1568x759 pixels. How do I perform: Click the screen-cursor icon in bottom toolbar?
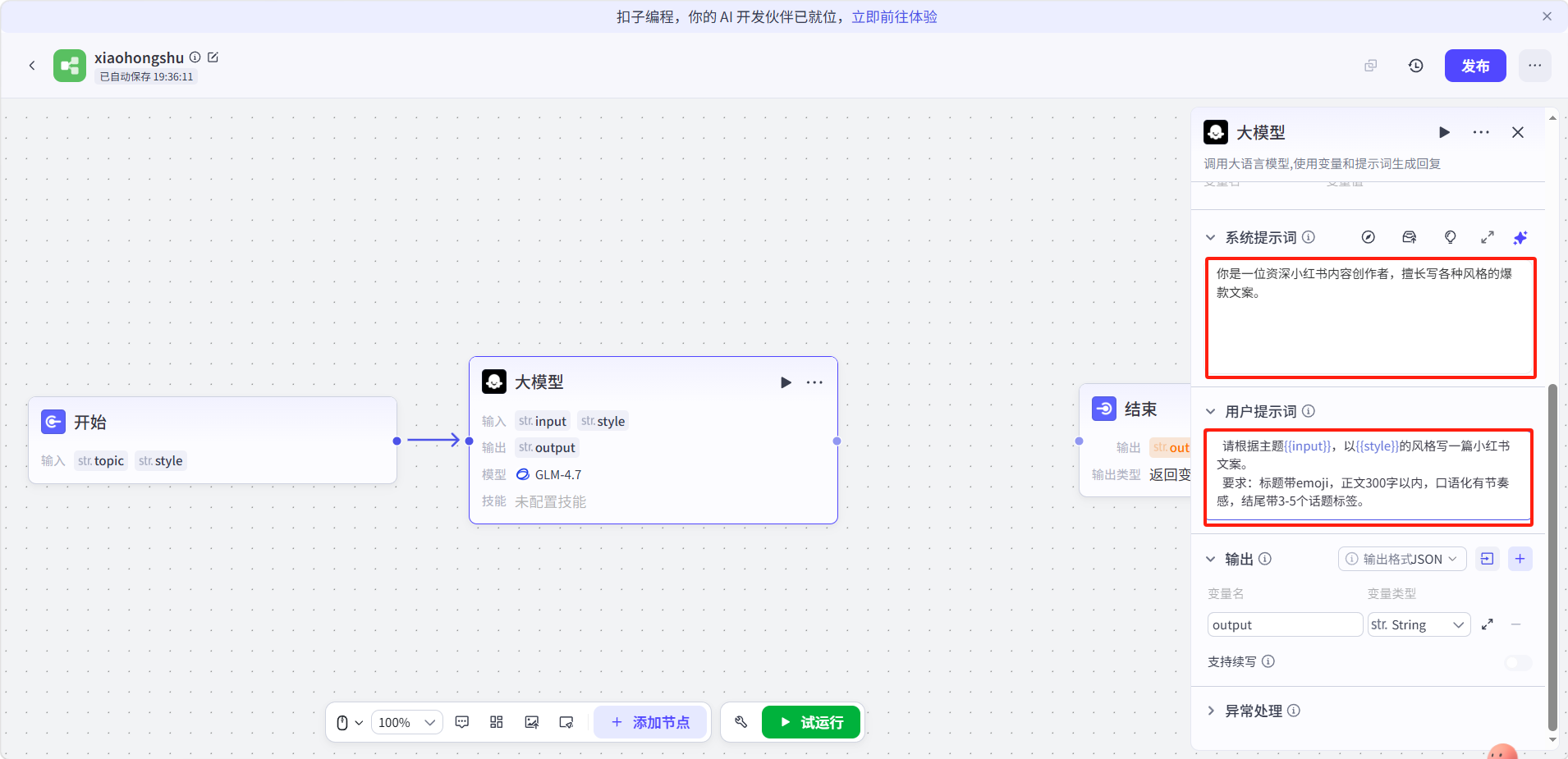pyautogui.click(x=566, y=722)
